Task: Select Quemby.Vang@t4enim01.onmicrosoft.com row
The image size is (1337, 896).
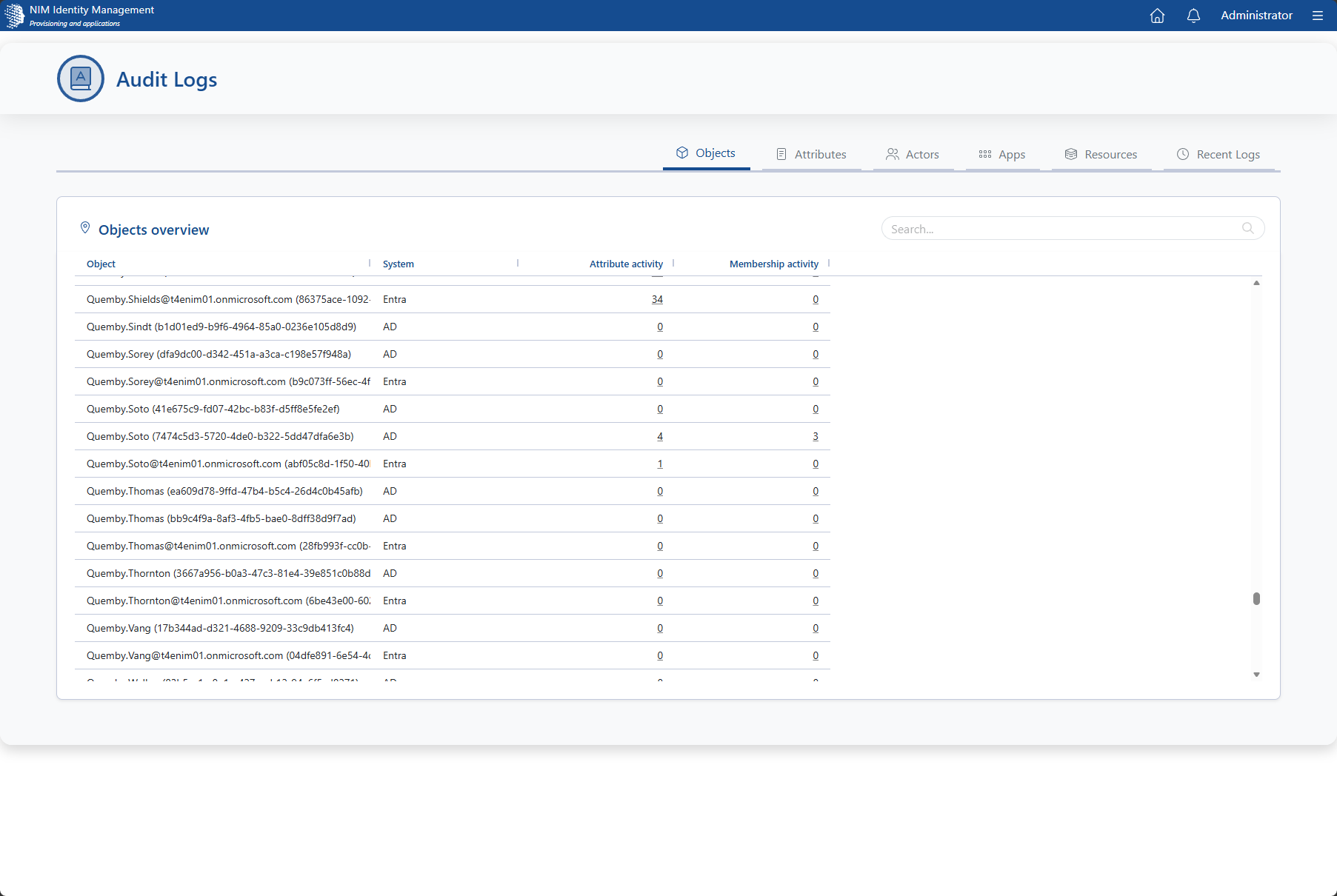Action: (x=453, y=655)
